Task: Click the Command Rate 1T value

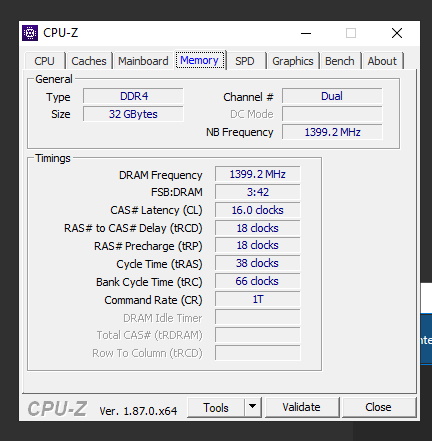Action: [x=258, y=299]
